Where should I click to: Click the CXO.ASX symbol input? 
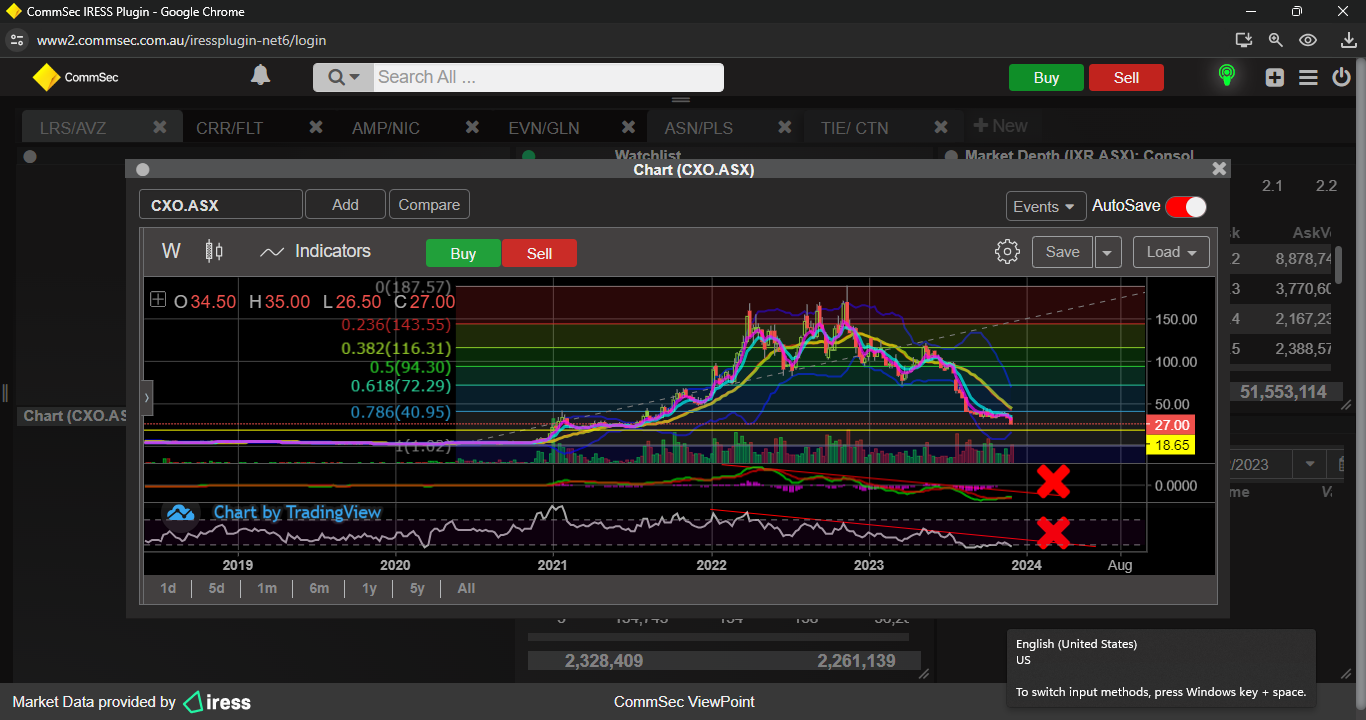coord(220,205)
